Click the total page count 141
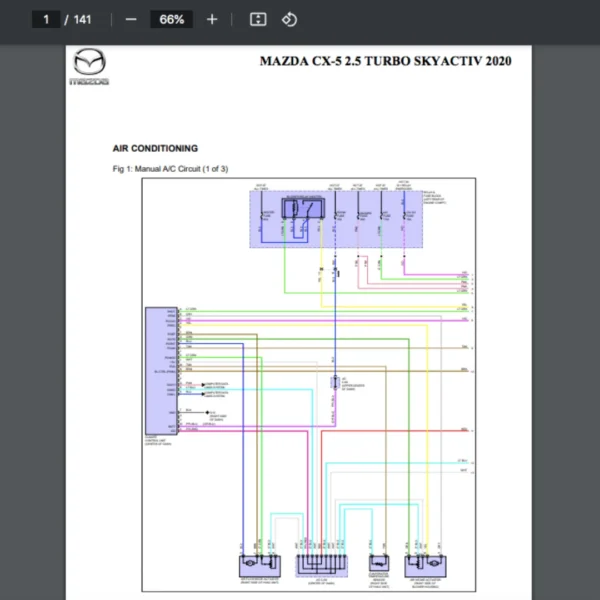The height and width of the screenshot is (600, 600). pos(82,19)
